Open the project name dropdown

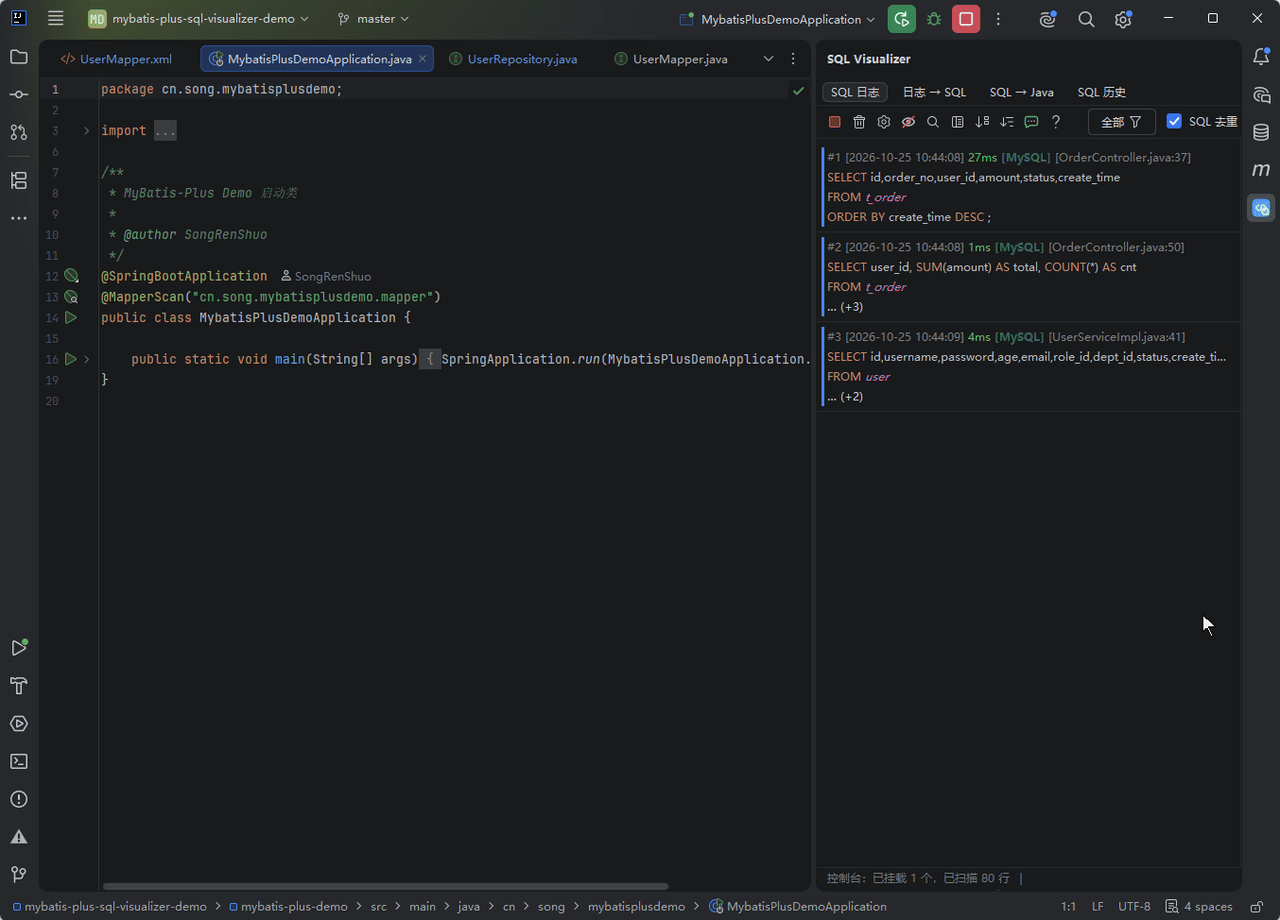tap(199, 19)
